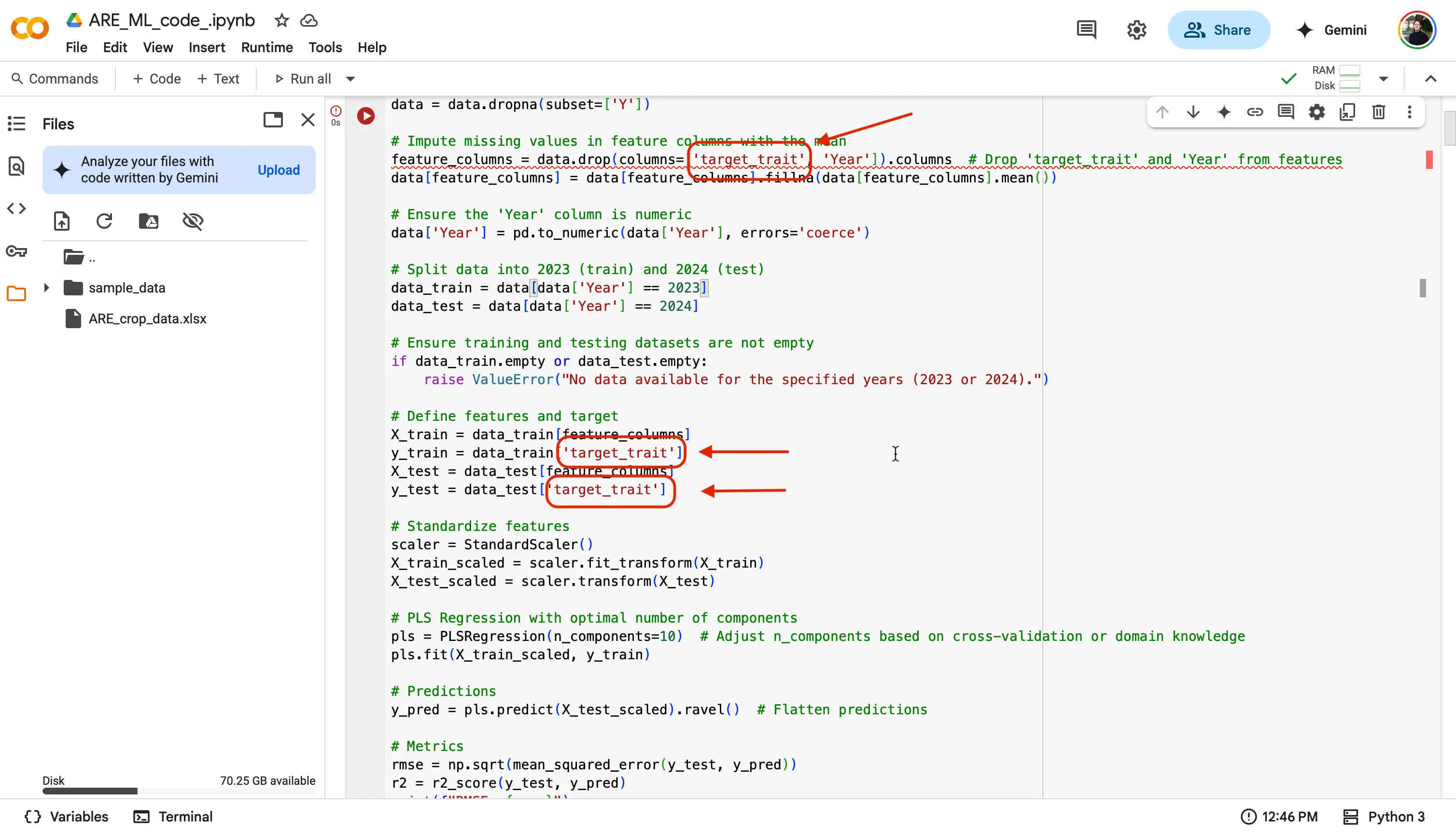The height and width of the screenshot is (834, 1456).
Task: Open the table of contents sidebar icon
Action: [16, 124]
